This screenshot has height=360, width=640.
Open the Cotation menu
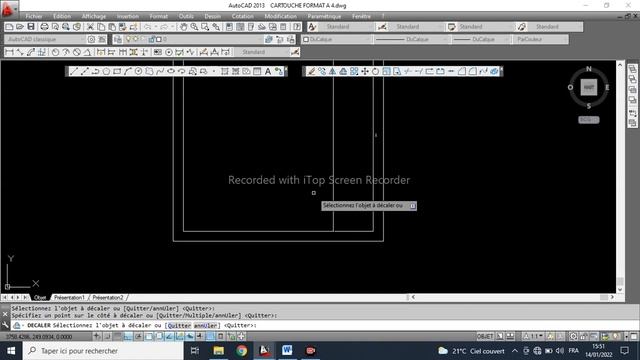(x=243, y=16)
